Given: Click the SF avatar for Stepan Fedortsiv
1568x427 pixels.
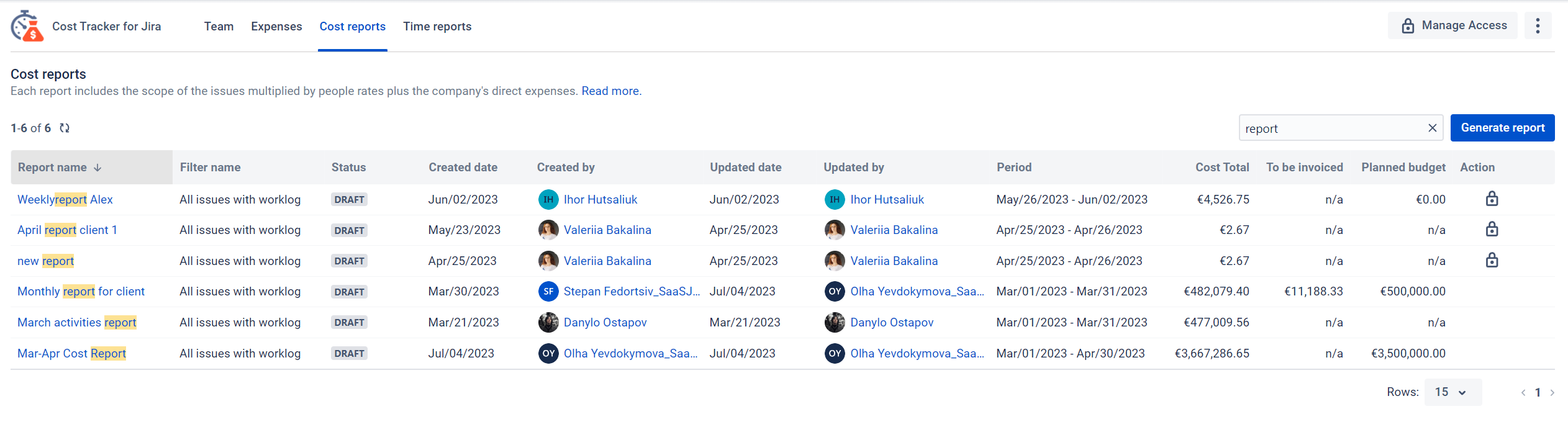Looking at the screenshot, I should (x=548, y=291).
